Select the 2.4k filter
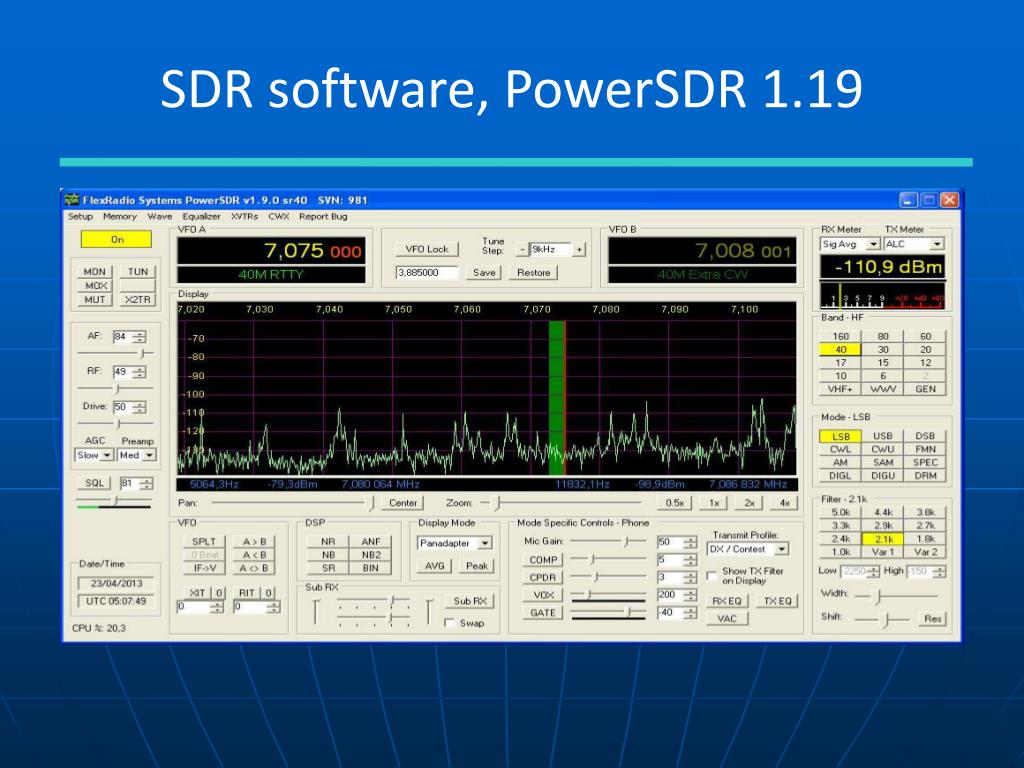This screenshot has width=1024, height=768. click(x=840, y=539)
